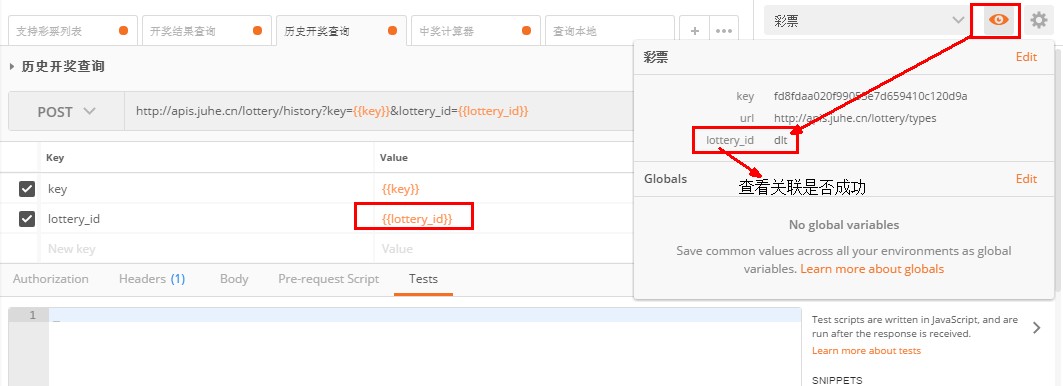
Task: Open the Pre-request Script tab
Action: pos(329,279)
